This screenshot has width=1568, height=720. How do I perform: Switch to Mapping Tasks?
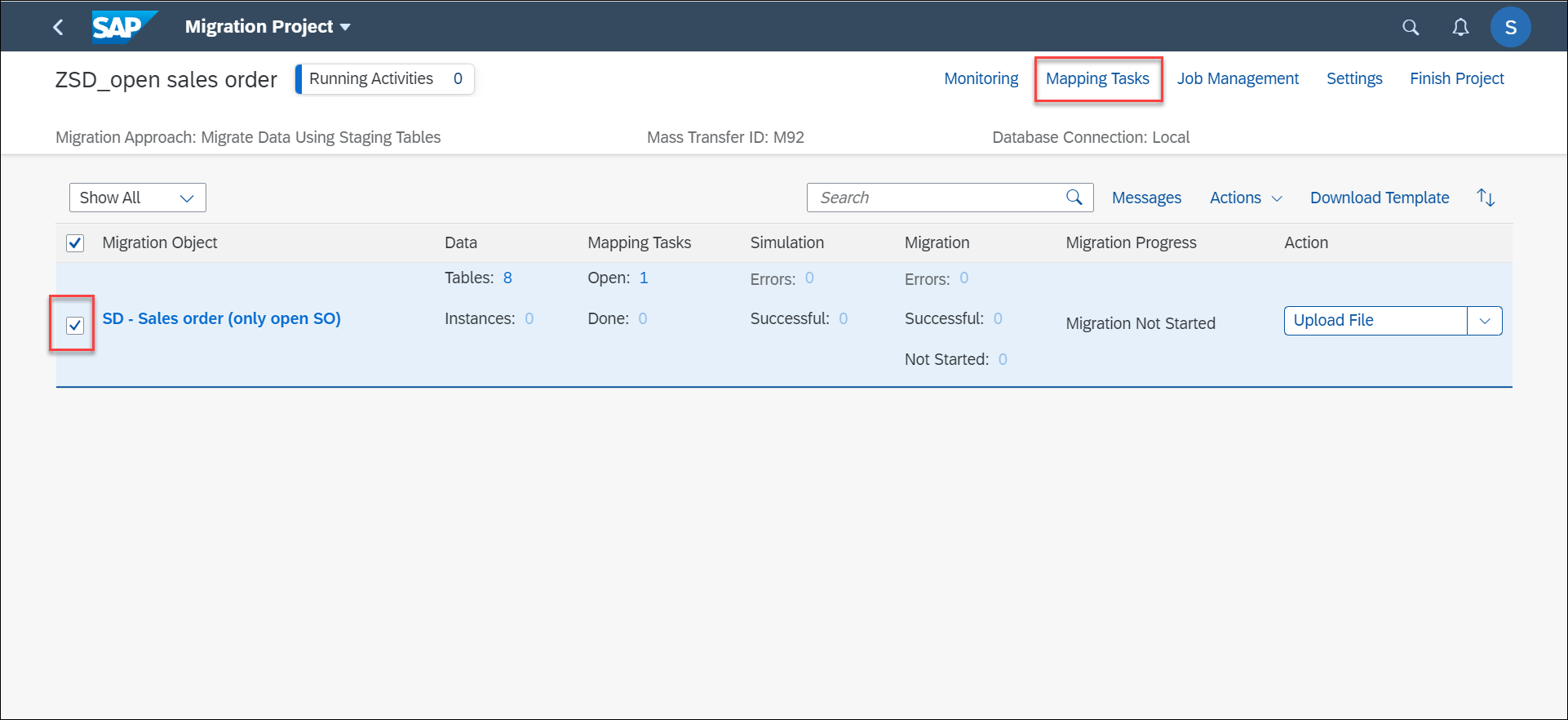point(1097,78)
